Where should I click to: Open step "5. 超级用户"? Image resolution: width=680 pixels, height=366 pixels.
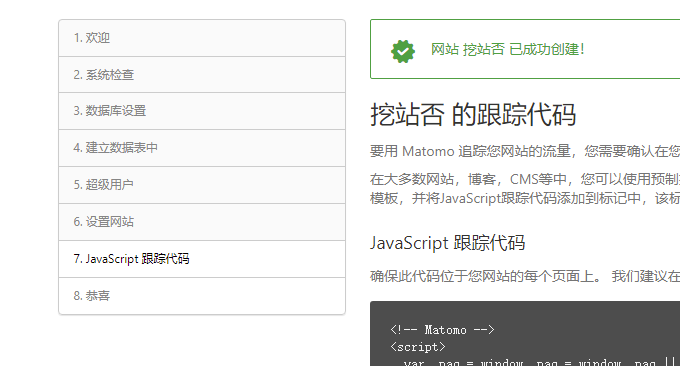202,185
